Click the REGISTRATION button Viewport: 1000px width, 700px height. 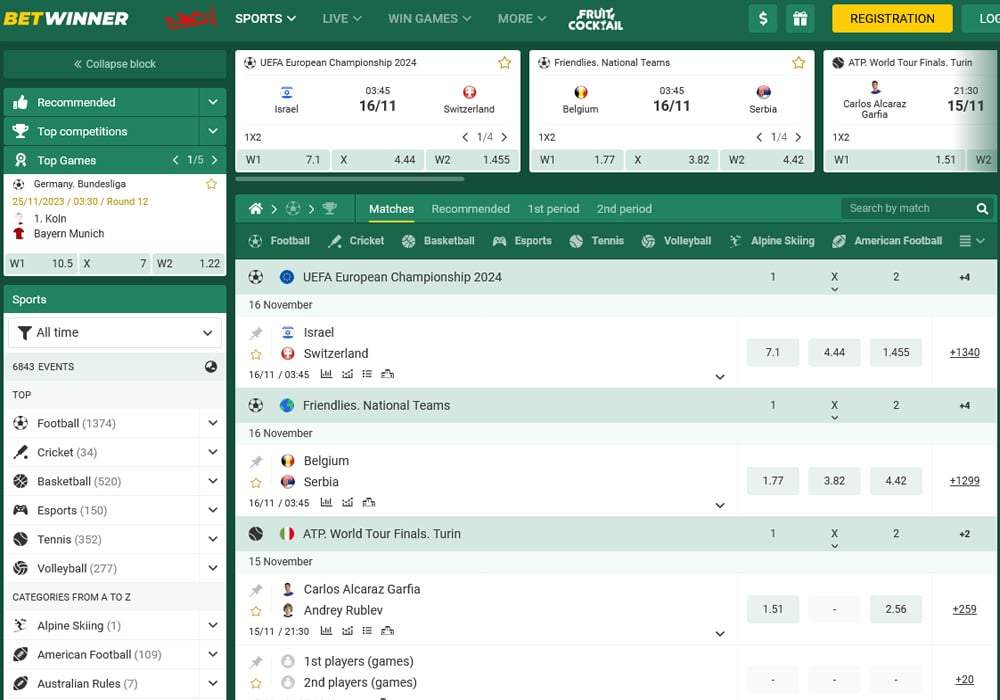(x=892, y=18)
